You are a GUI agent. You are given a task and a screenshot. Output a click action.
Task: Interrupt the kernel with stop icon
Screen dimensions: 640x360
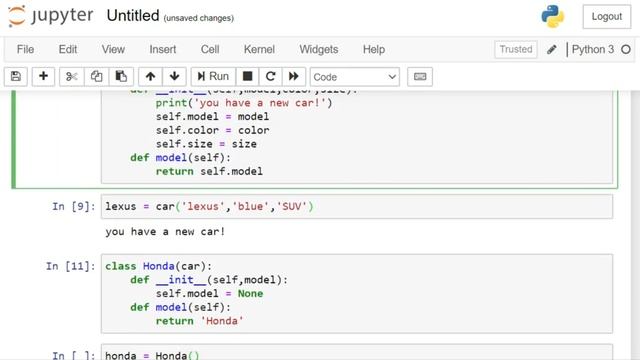coord(247,76)
